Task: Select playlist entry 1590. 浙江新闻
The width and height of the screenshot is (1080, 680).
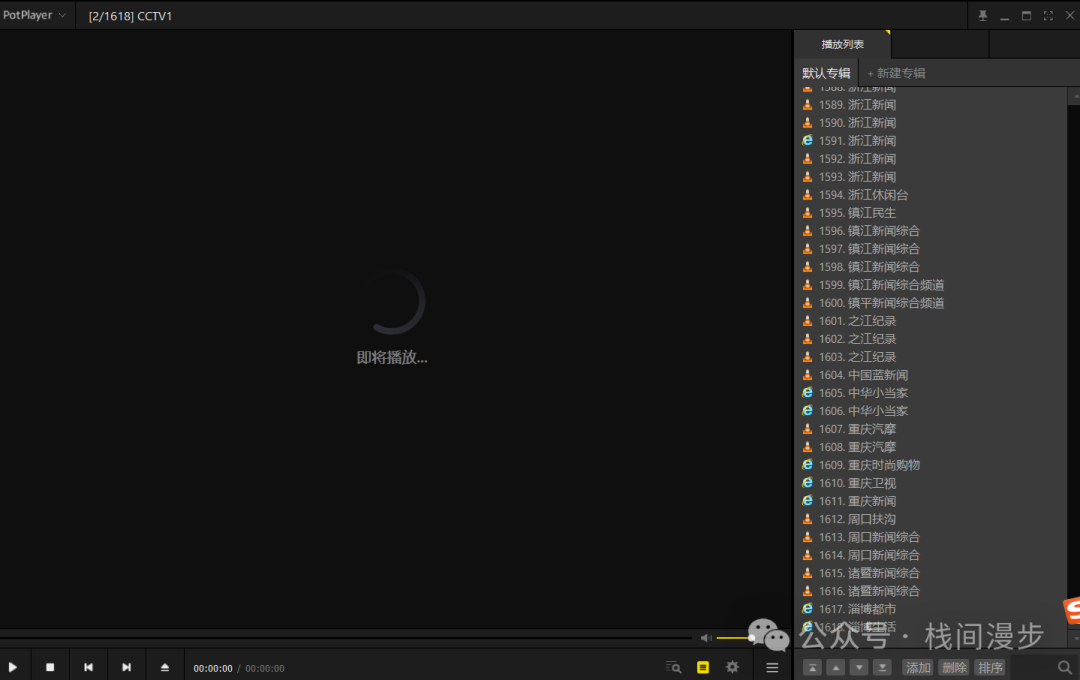Action: click(x=931, y=123)
